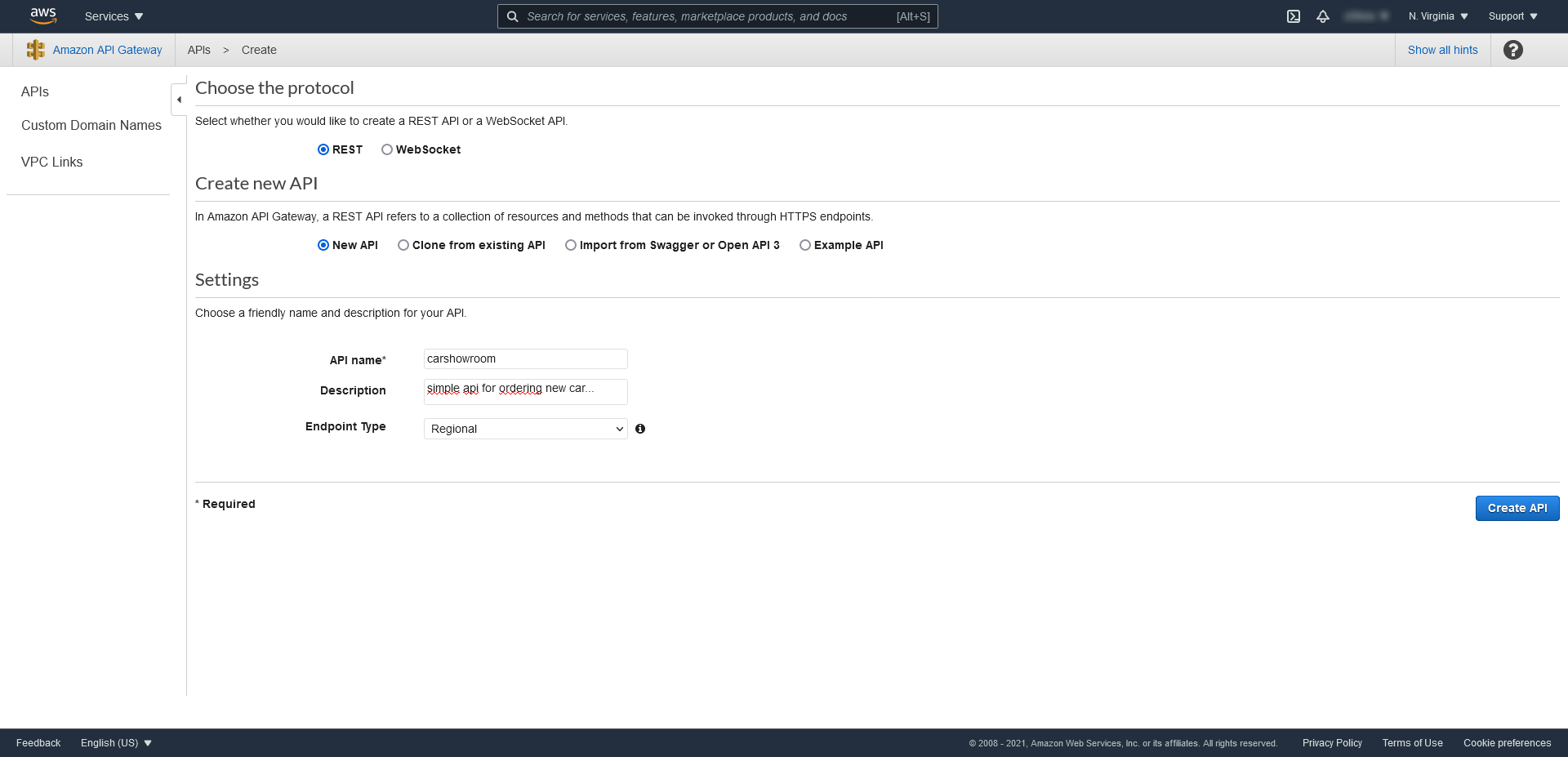Click the APIs breadcrumb link

199,50
